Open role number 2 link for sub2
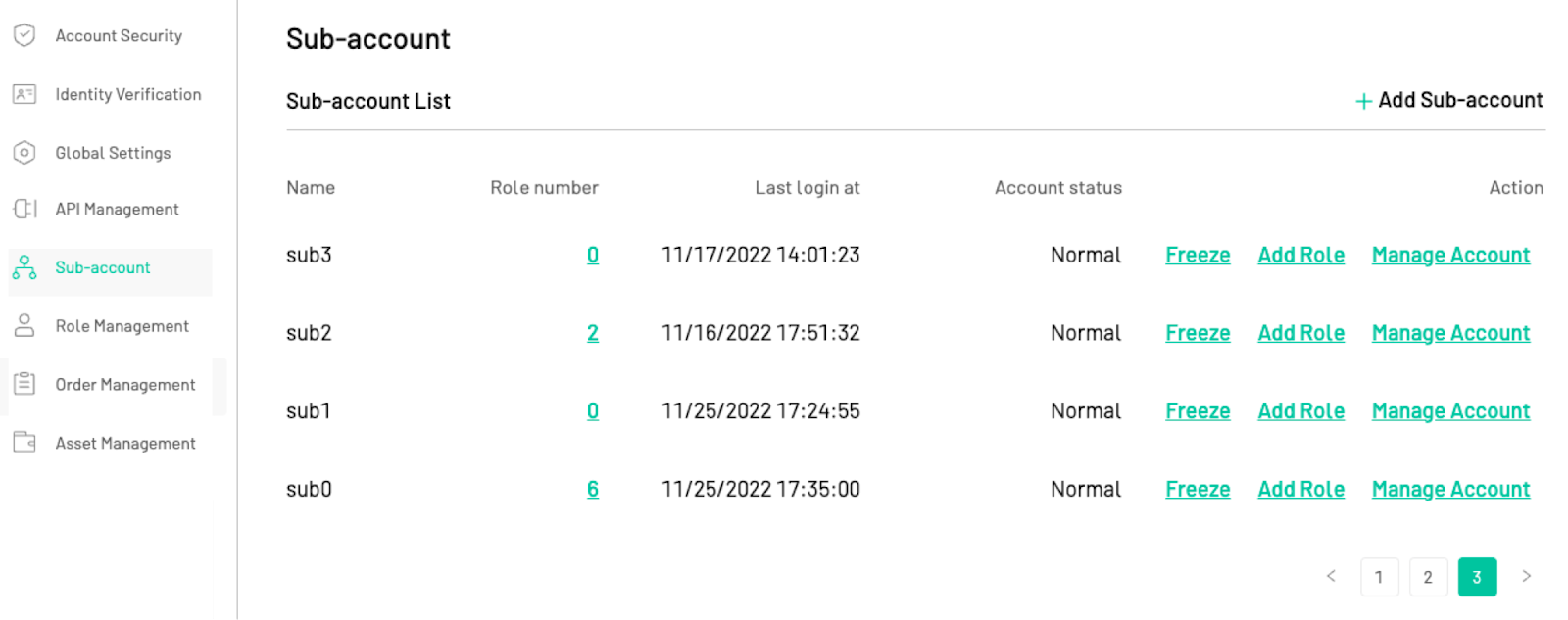The image size is (1568, 620). 593,333
